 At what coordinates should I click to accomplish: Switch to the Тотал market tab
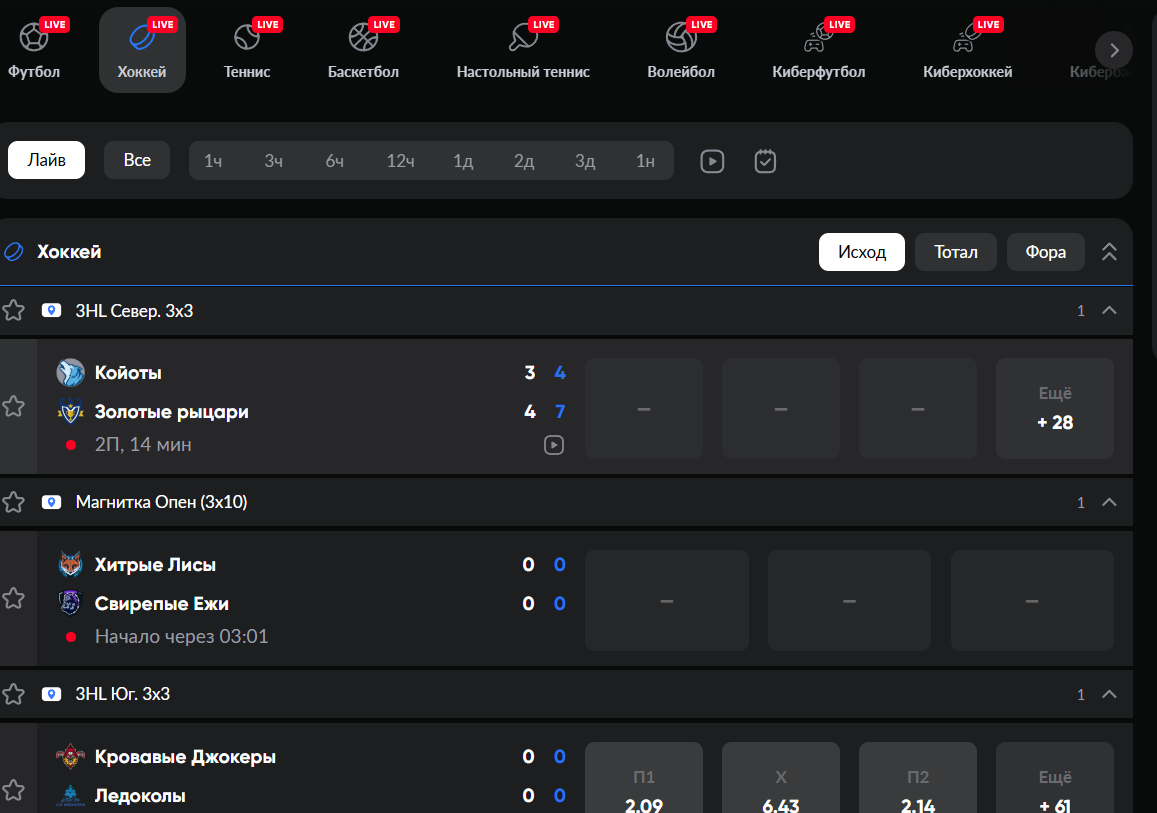pos(955,252)
